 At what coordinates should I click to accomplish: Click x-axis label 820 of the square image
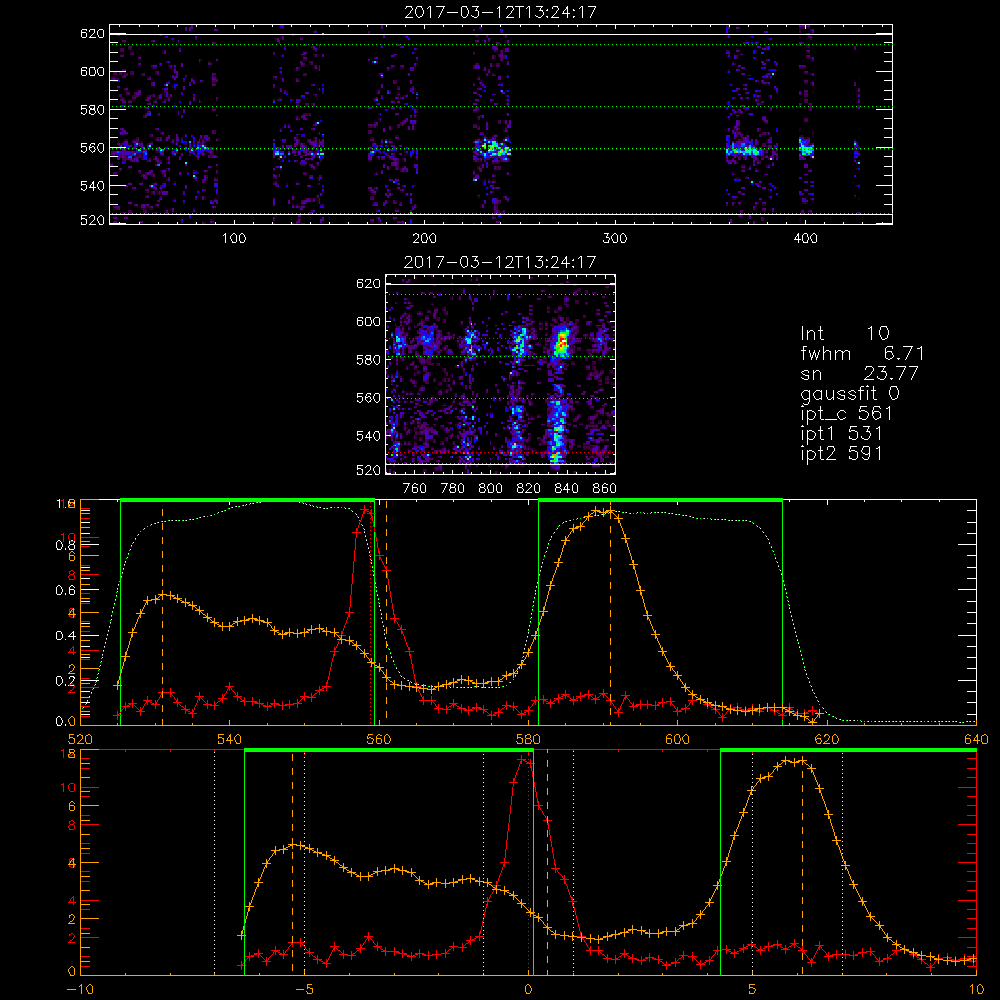529,489
